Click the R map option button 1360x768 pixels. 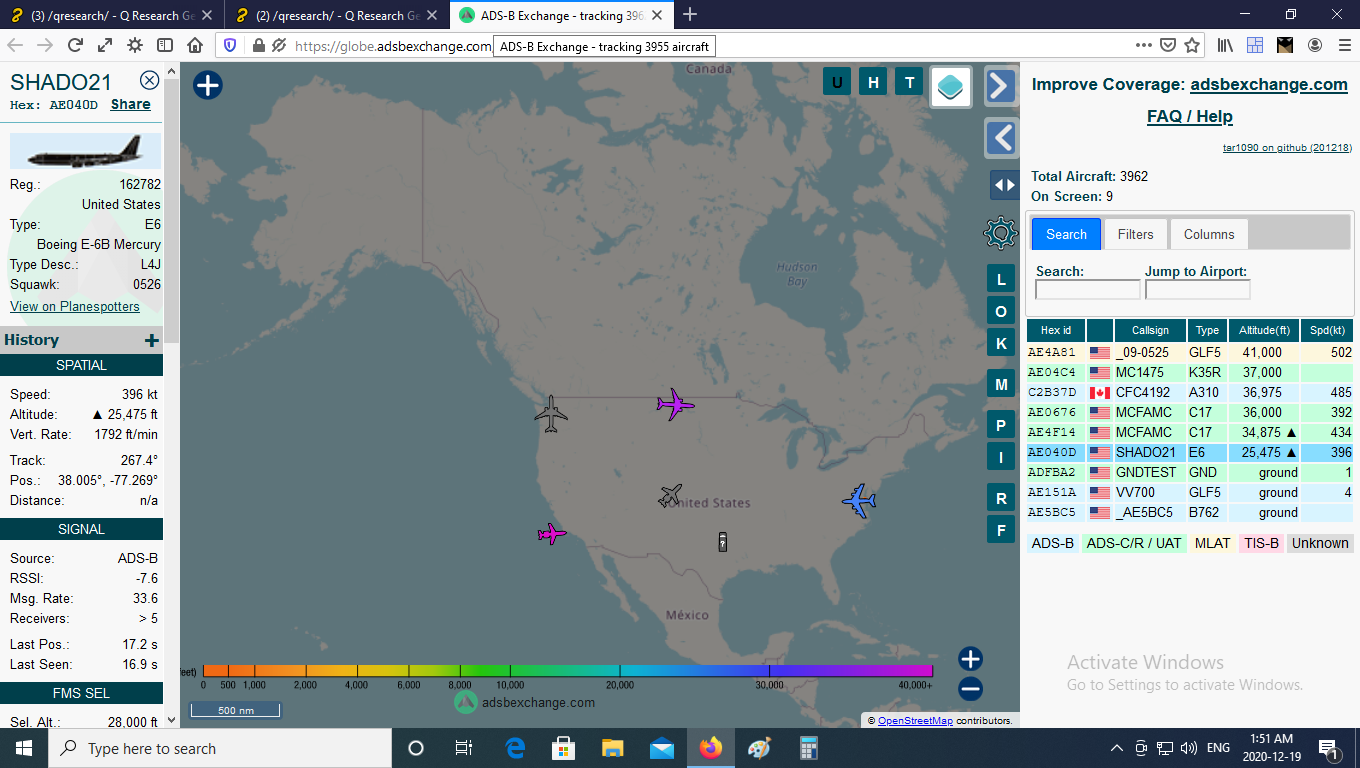pyautogui.click(x=1001, y=498)
